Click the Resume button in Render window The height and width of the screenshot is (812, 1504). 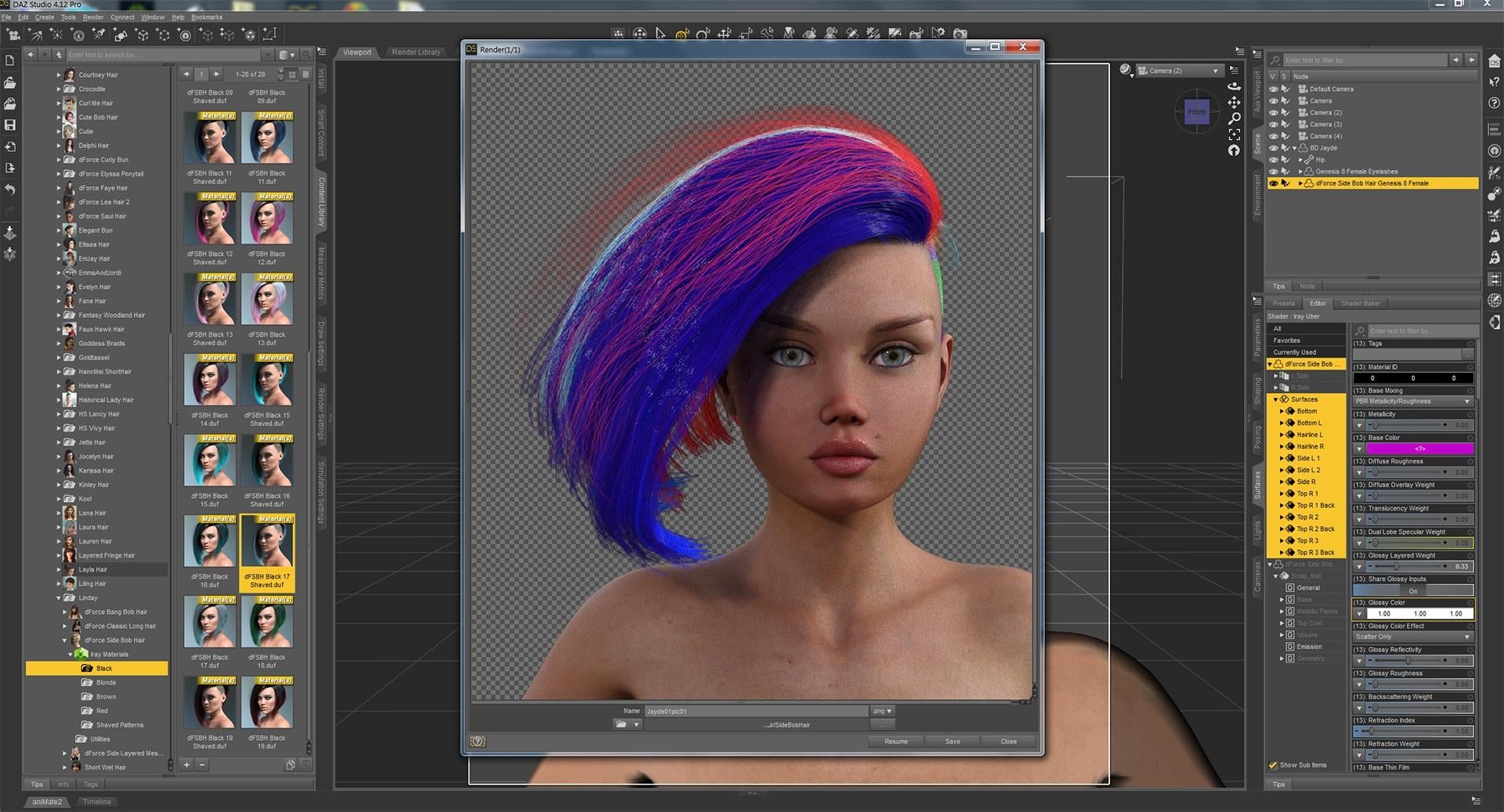pyautogui.click(x=895, y=742)
